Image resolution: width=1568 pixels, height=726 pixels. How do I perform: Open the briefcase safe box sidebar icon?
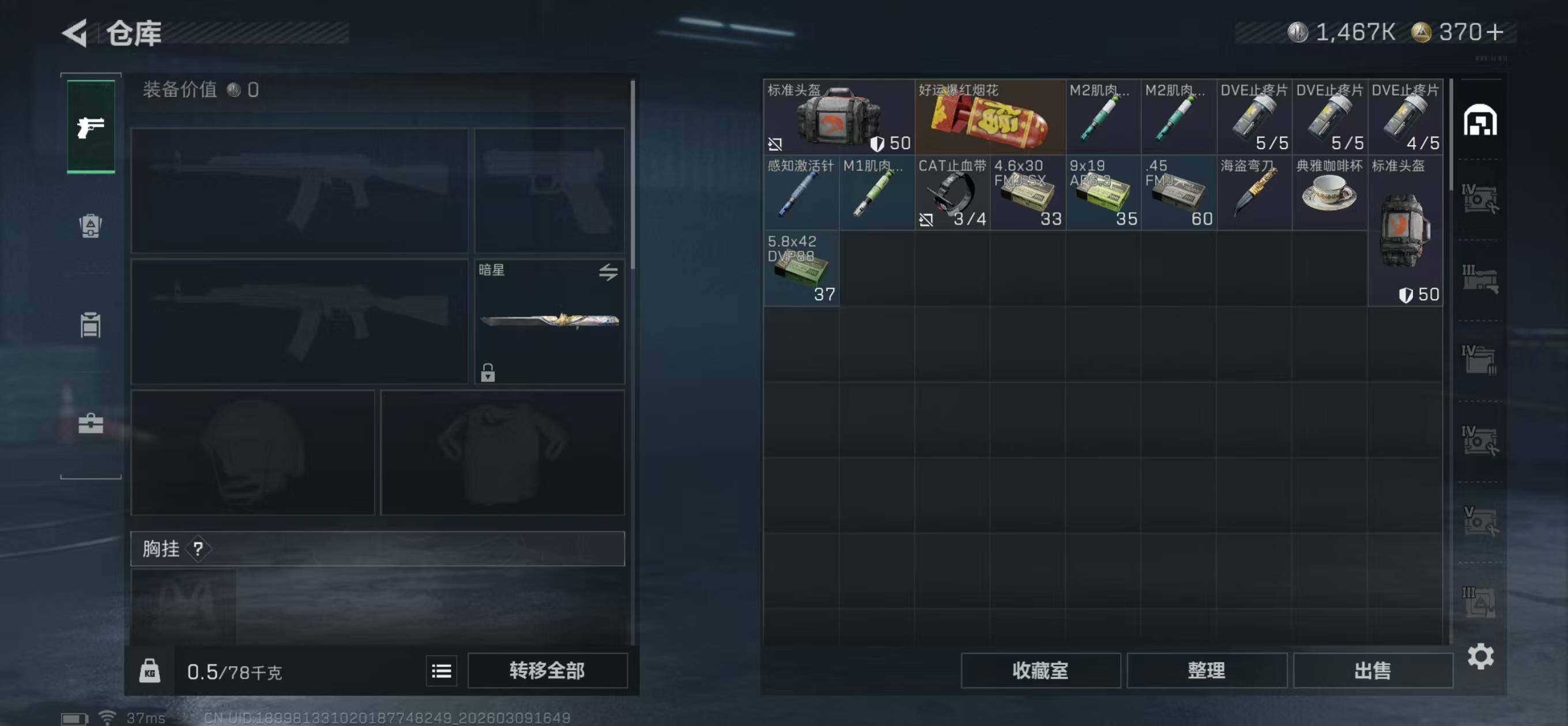coord(91,423)
